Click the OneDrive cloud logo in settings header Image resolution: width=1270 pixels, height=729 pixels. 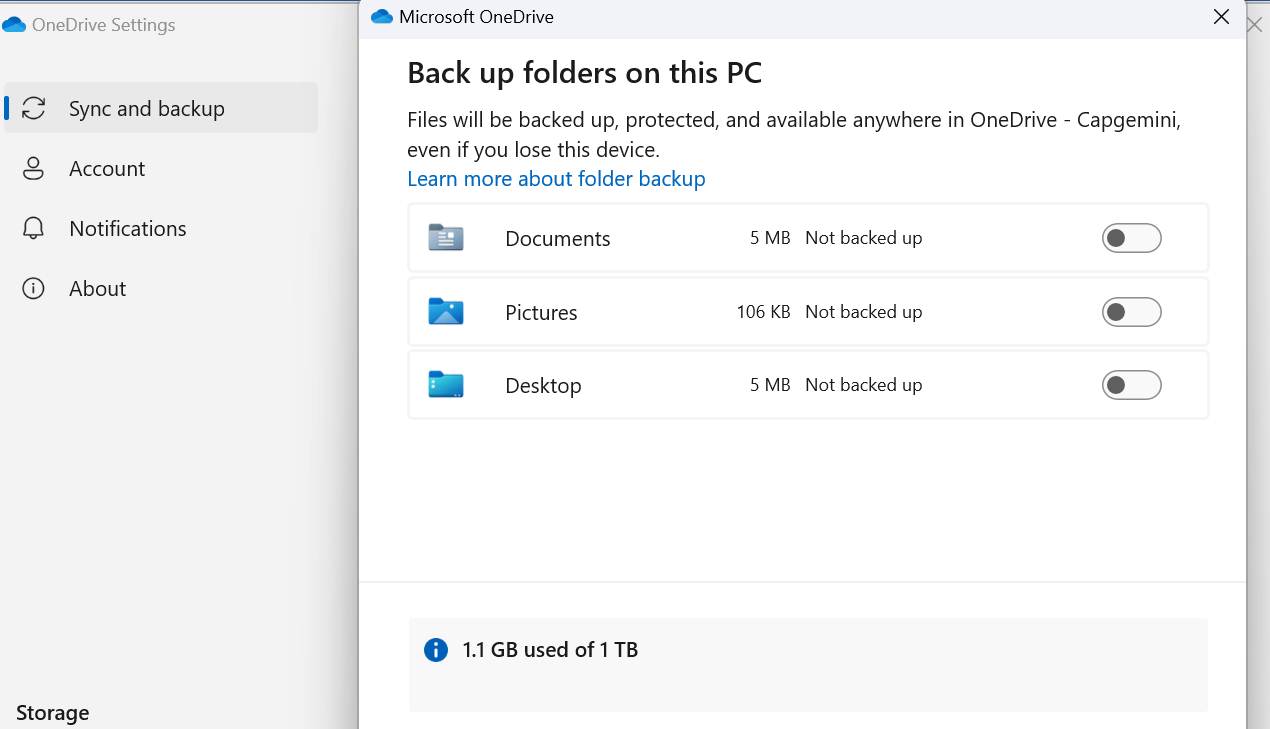pos(16,22)
